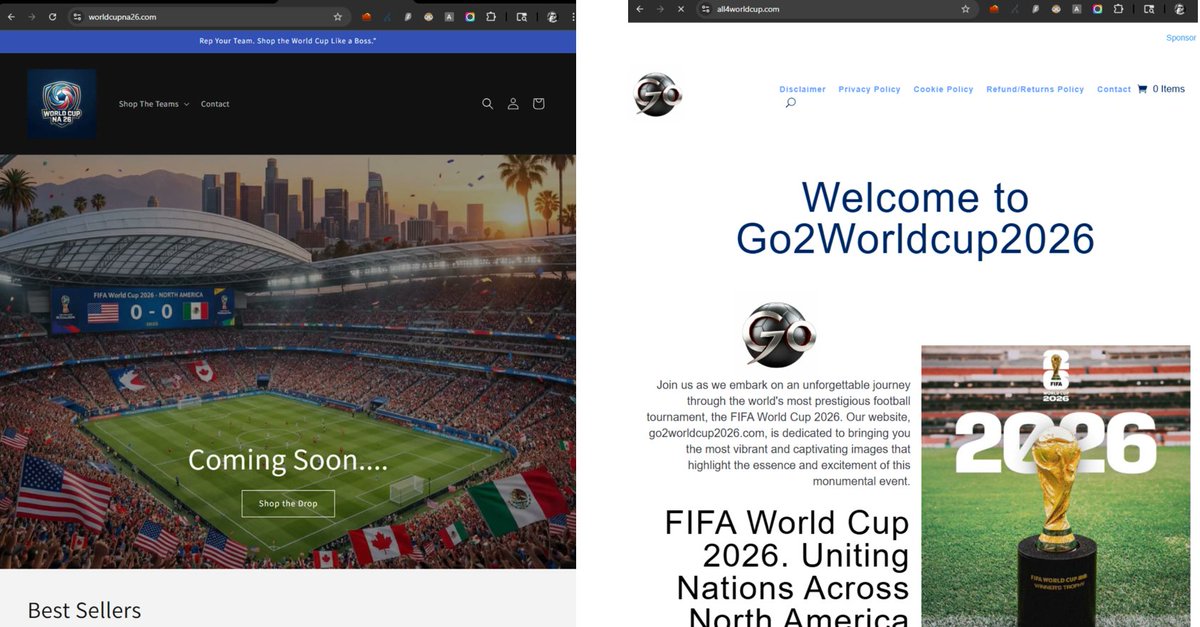1200x627 pixels.
Task: Bookmark the all4worldcup.com page with star
Action: pos(966,9)
